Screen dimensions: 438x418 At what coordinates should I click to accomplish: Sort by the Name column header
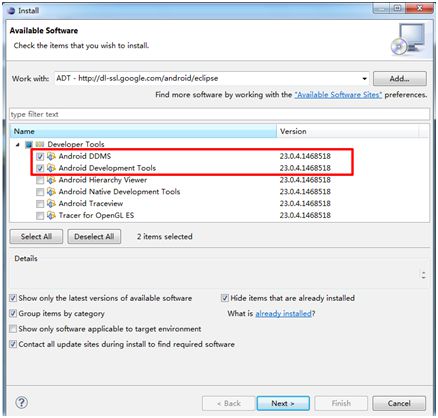coord(143,131)
